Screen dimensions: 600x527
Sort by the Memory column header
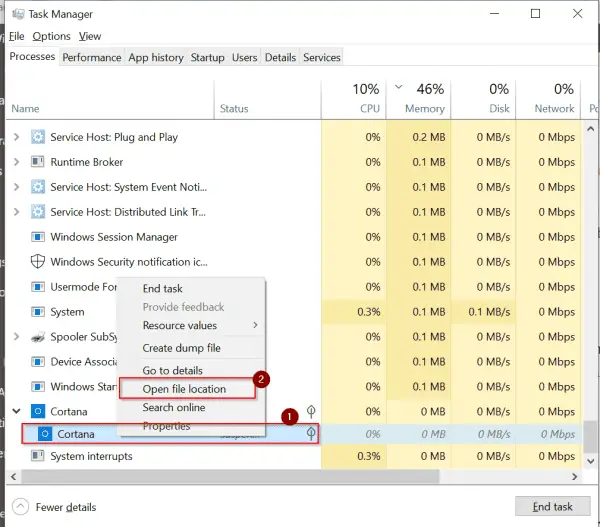[418, 100]
